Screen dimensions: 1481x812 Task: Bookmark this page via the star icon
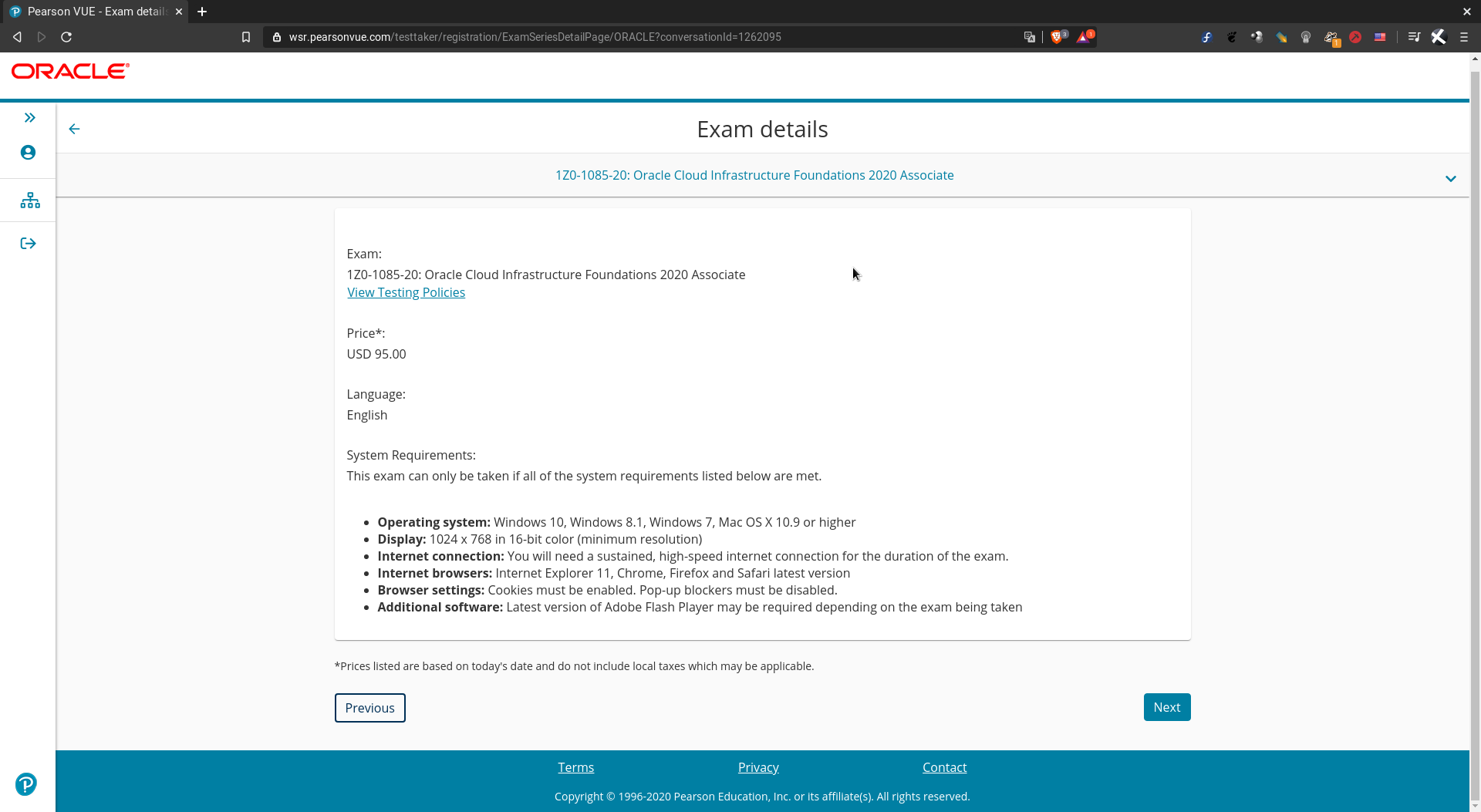point(246,36)
